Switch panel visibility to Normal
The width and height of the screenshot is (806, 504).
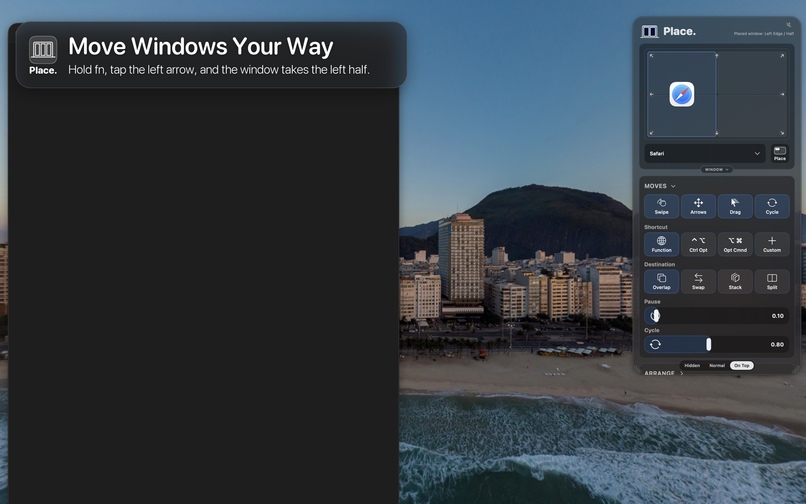[x=717, y=366]
